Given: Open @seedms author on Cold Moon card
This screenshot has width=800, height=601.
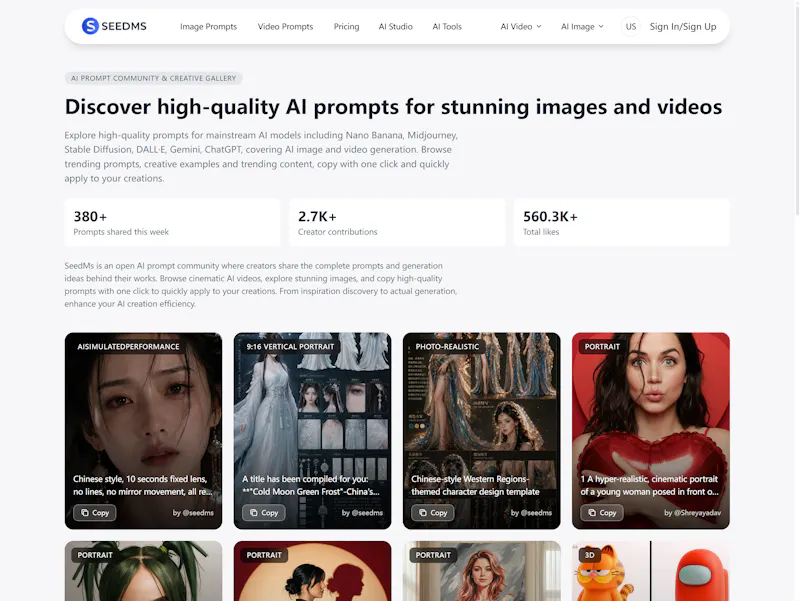Looking at the screenshot, I should click(362, 513).
